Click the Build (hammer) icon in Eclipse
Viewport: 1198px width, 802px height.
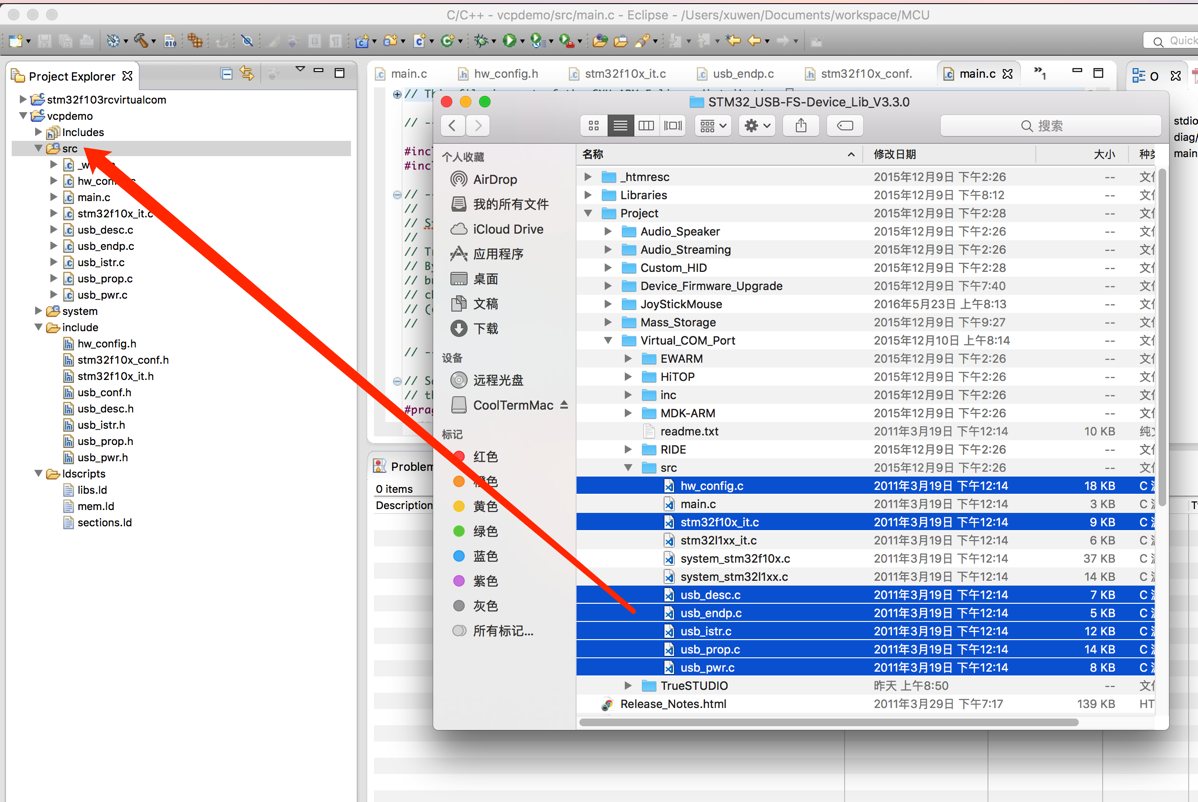(x=141, y=40)
